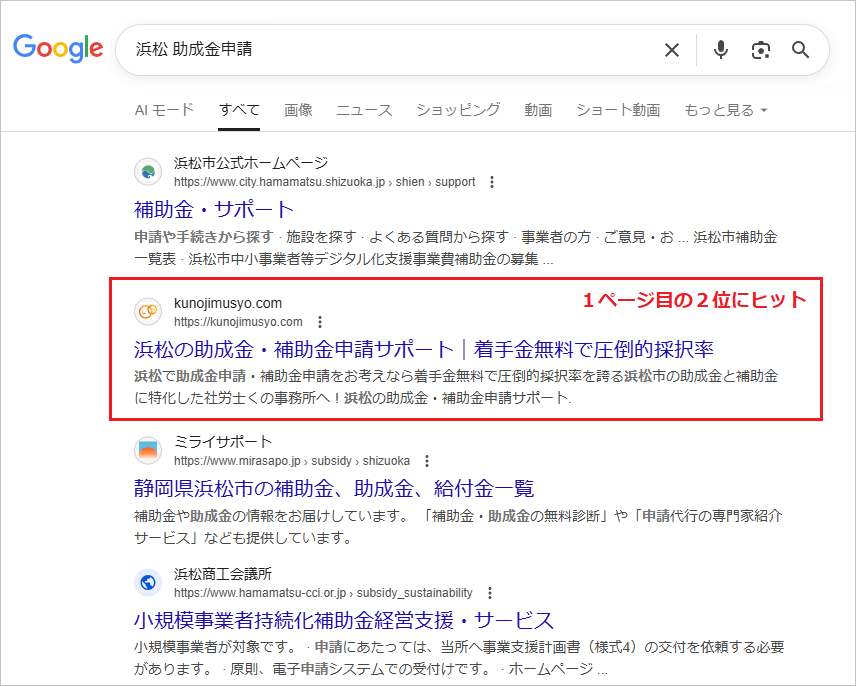
Task: Open the three-dot menu for 補助金・サポート result
Action: [x=490, y=182]
